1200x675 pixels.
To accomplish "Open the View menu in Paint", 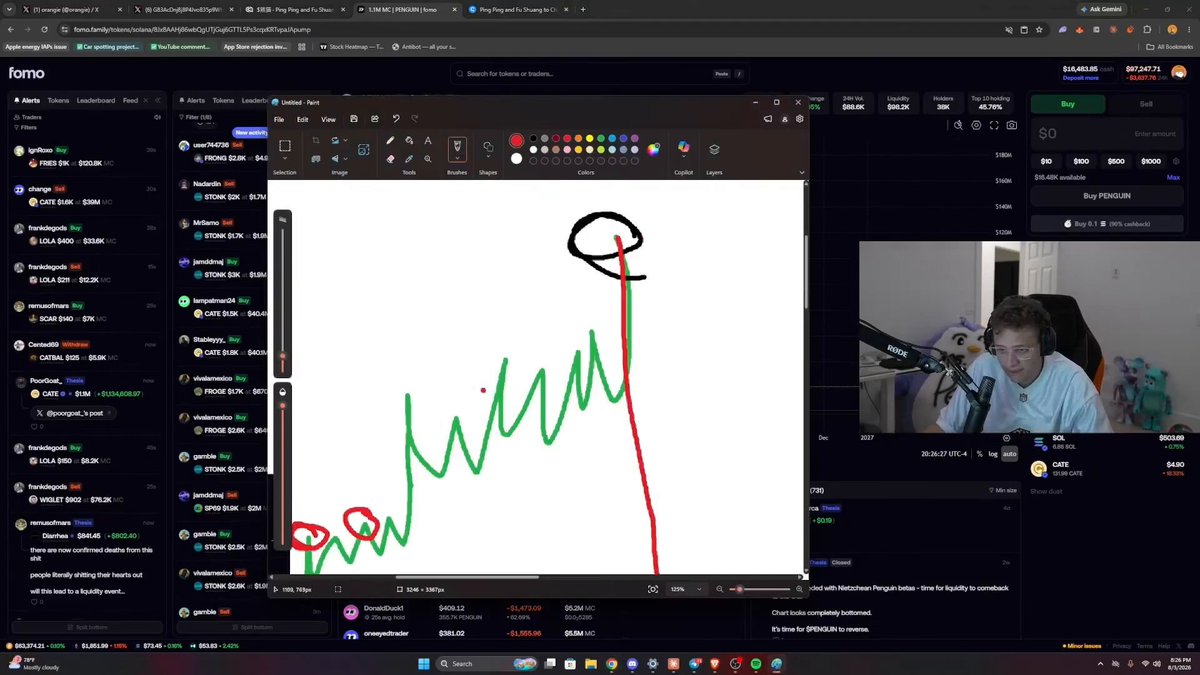I will (328, 119).
